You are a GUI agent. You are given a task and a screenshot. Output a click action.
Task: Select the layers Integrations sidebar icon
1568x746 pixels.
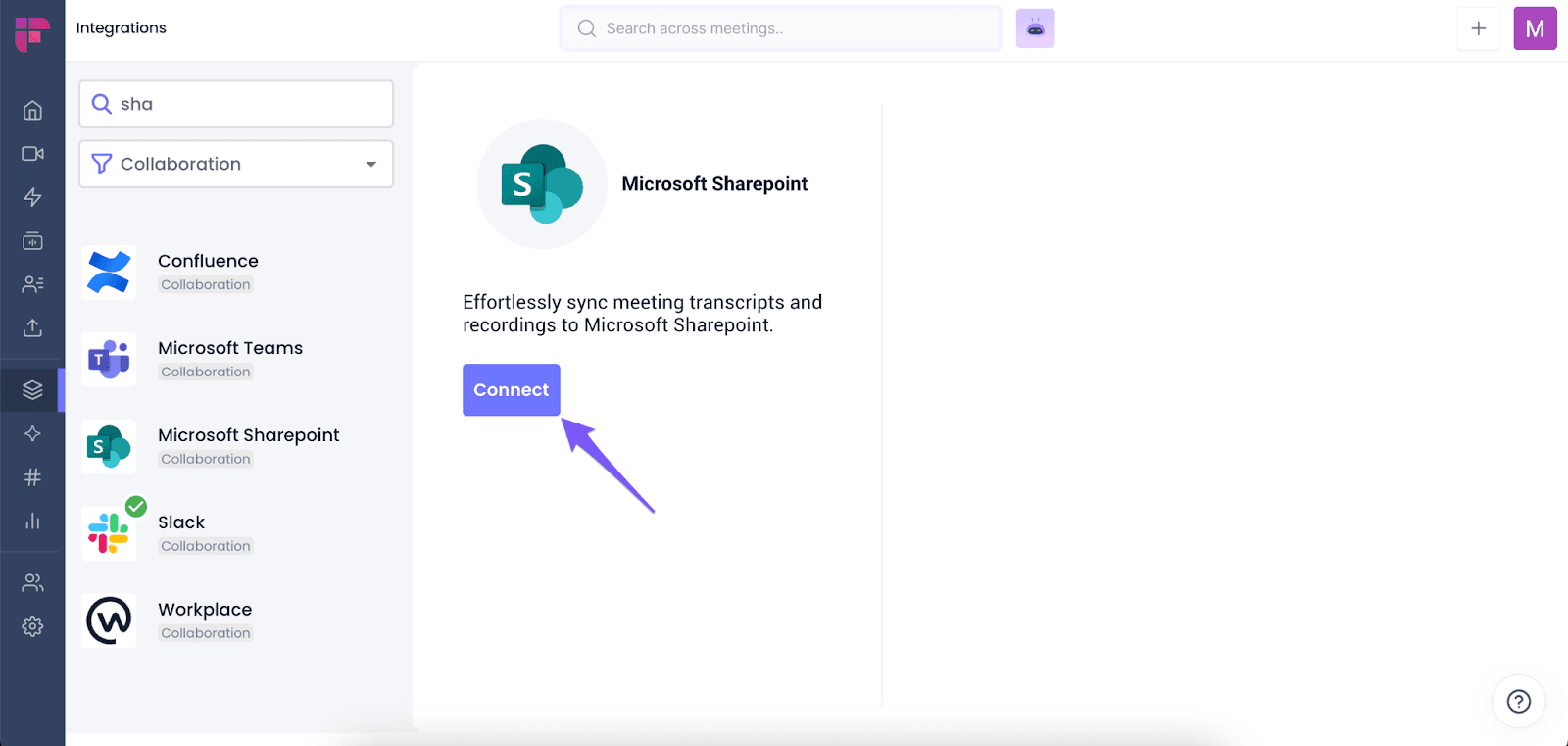pos(32,390)
